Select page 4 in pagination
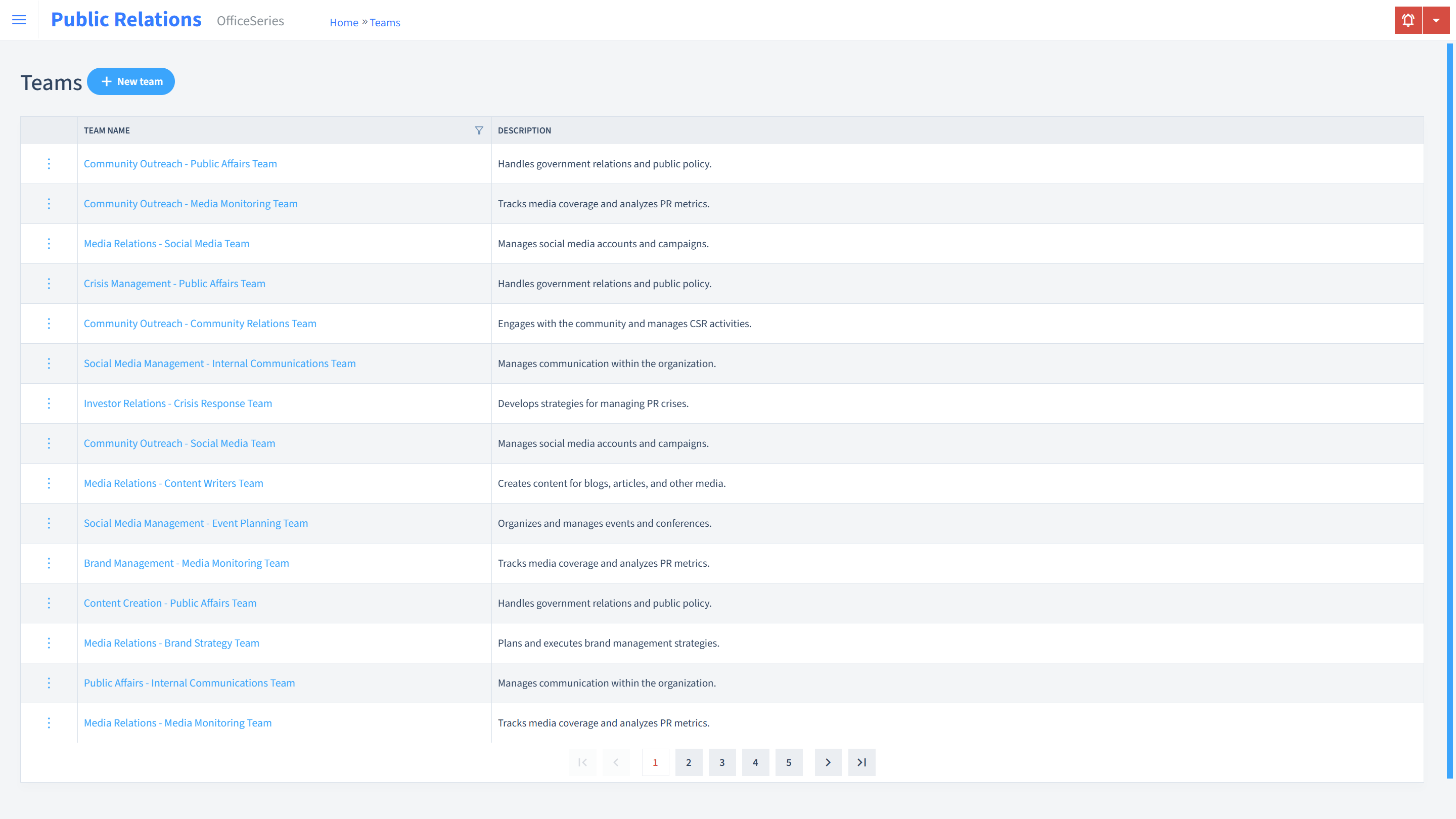Screen dimensions: 1456x819 [755, 762]
